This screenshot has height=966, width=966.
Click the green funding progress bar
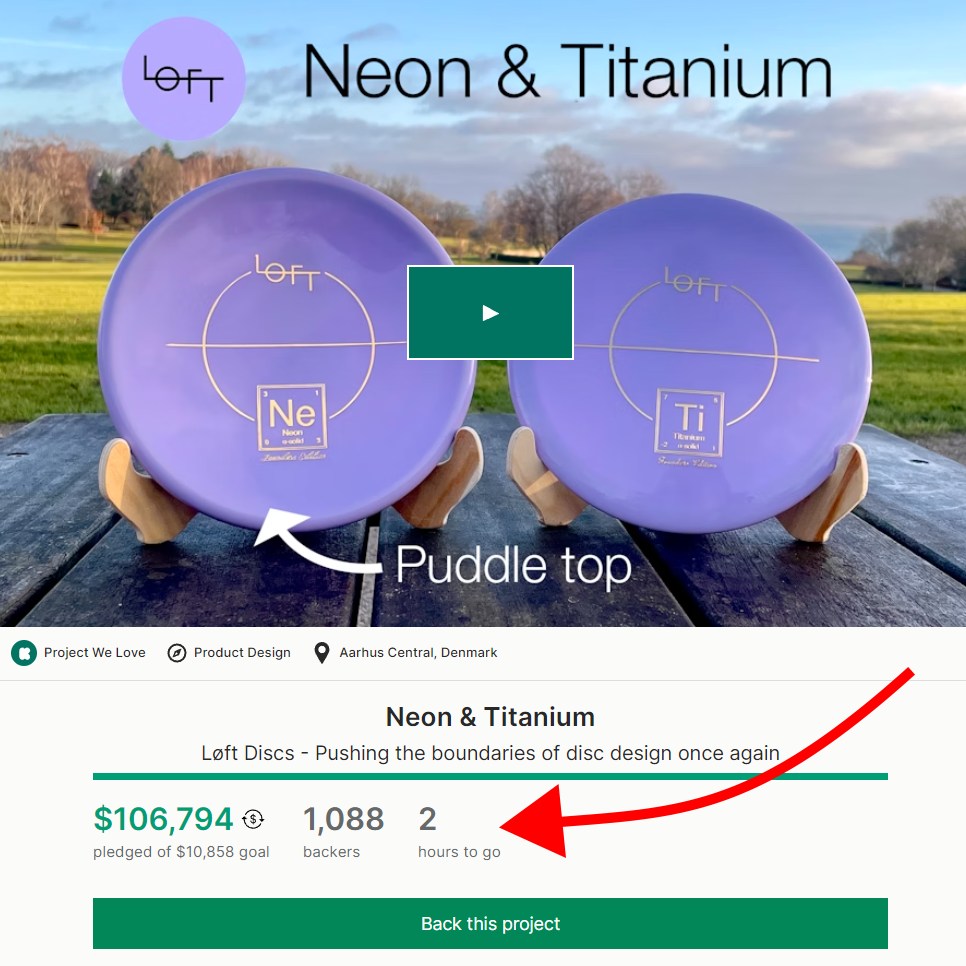pos(490,776)
